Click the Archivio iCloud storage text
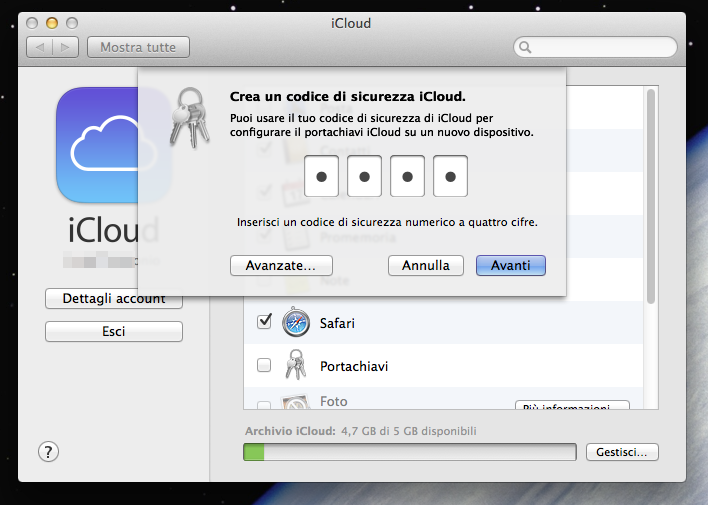Image resolution: width=708 pixels, height=505 pixels. click(361, 431)
